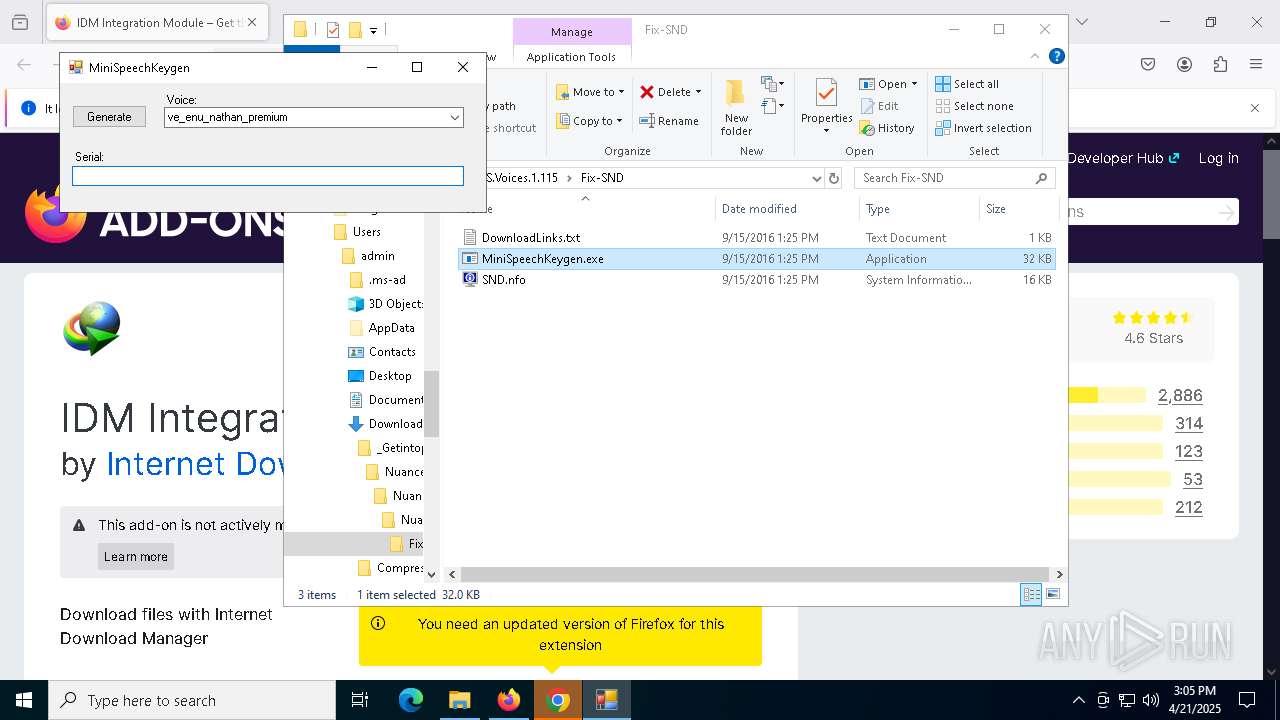Expand the address bar history dropdown
This screenshot has height=720, width=1280.
817,178
